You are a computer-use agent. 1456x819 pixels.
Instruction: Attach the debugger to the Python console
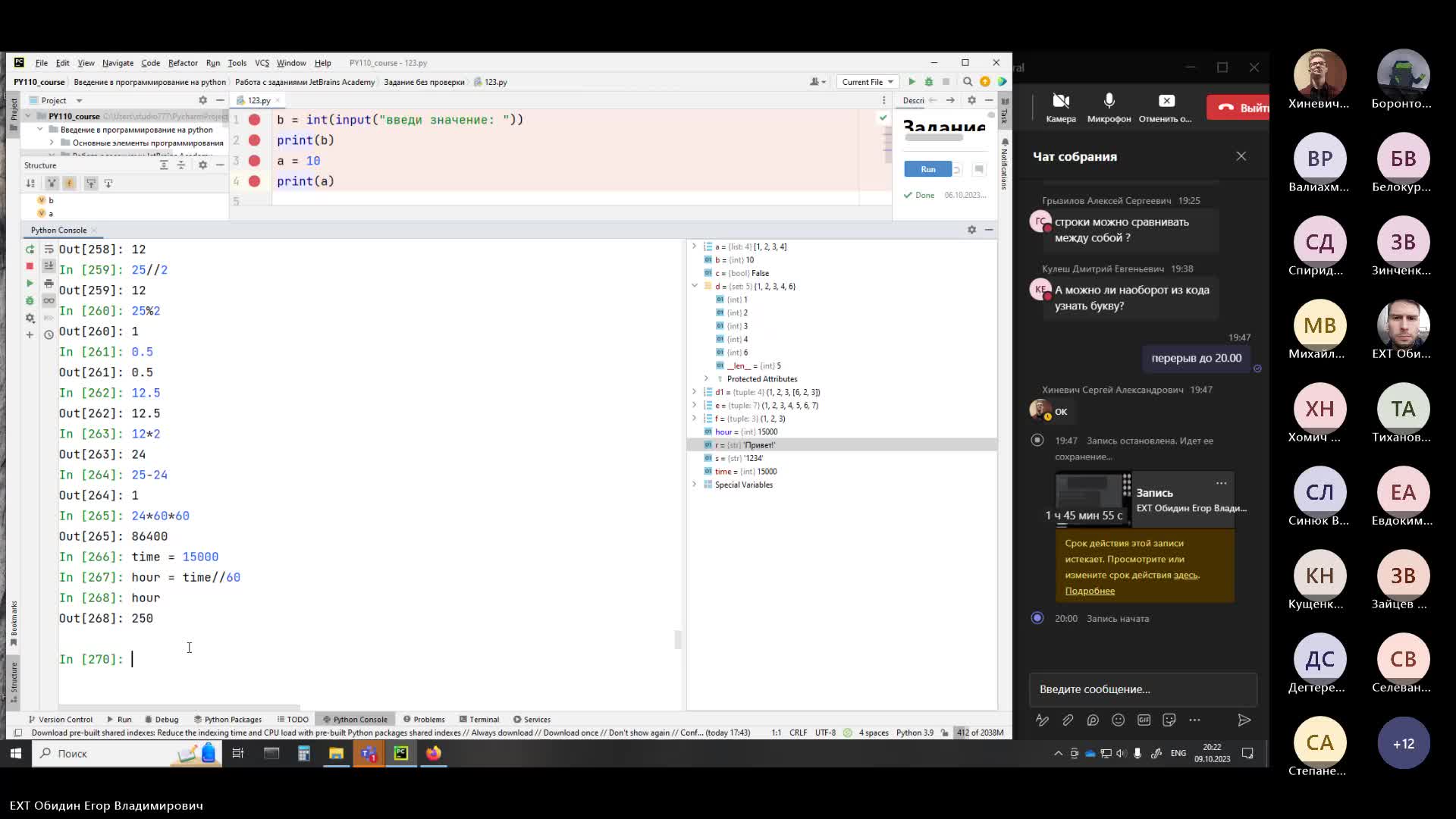pos(30,300)
